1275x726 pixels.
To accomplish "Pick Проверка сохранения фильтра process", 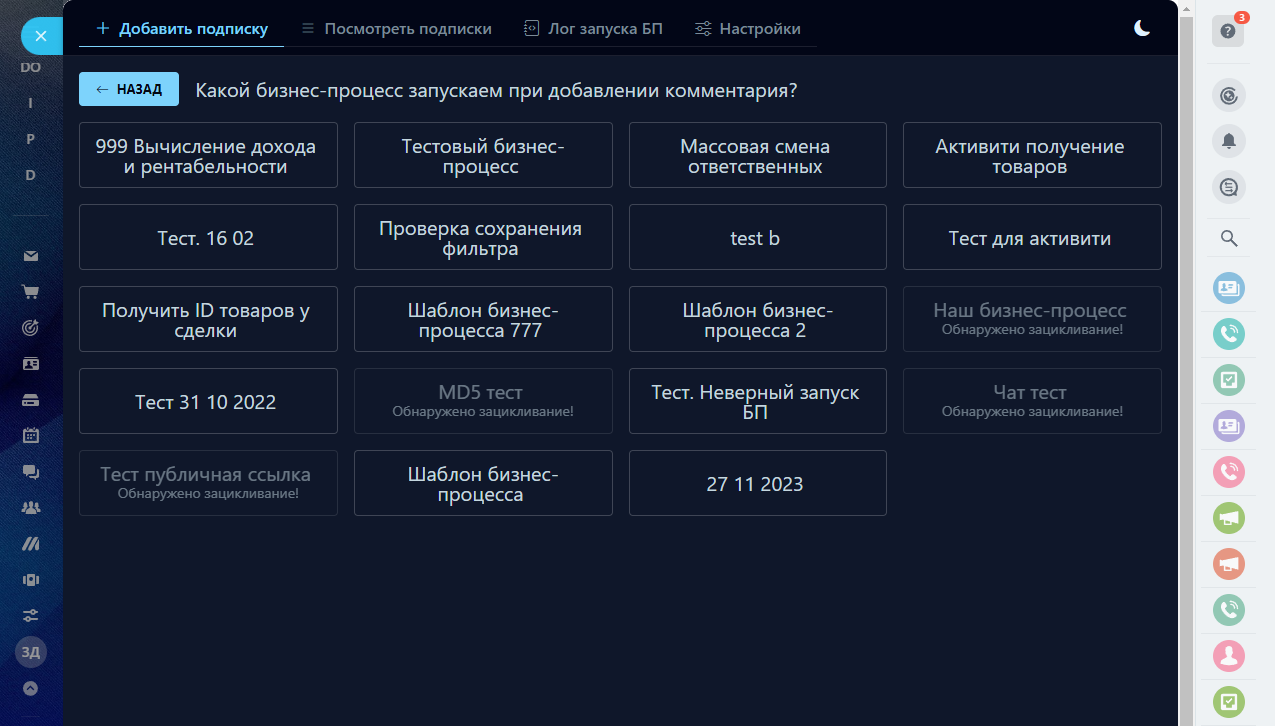I will [483, 237].
